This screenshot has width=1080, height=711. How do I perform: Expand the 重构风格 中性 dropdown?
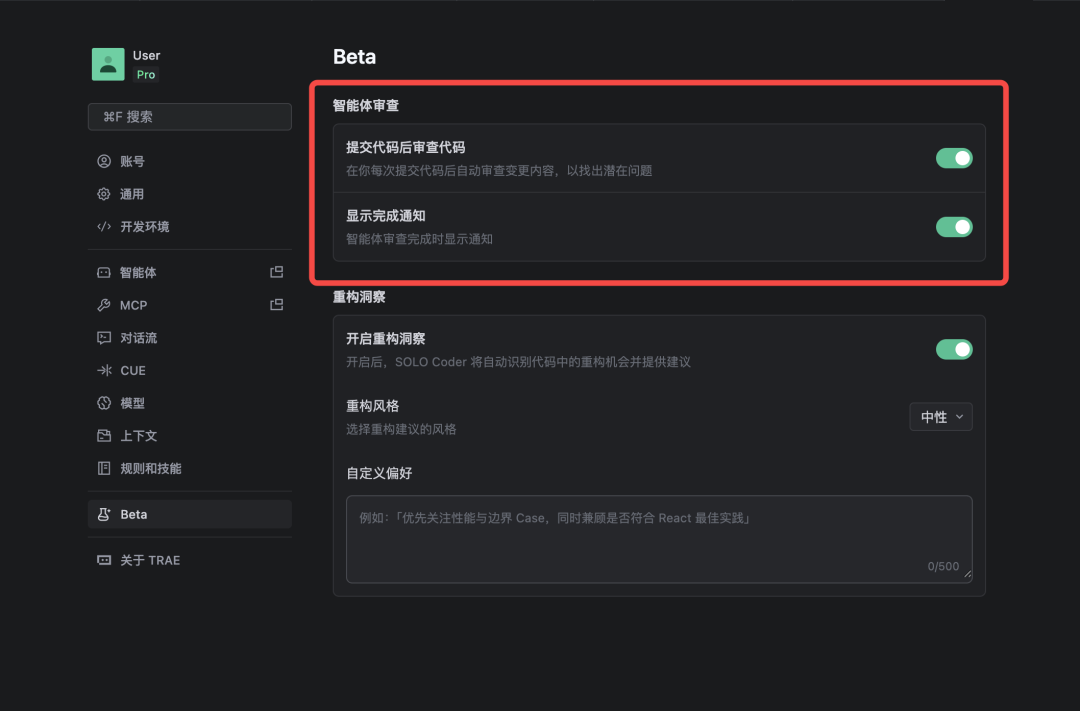tap(941, 417)
